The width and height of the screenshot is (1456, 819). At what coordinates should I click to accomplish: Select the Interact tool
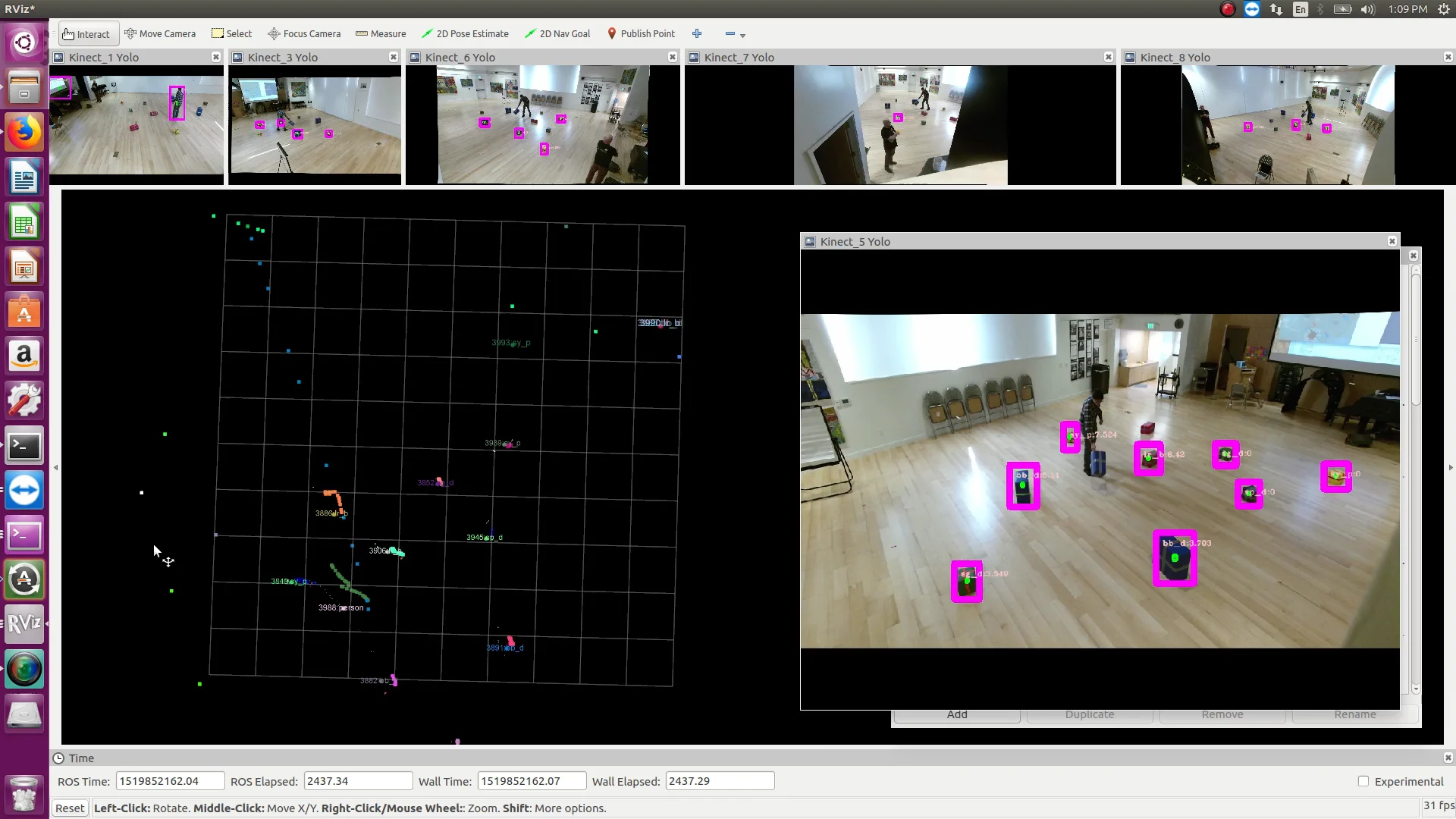(86, 33)
